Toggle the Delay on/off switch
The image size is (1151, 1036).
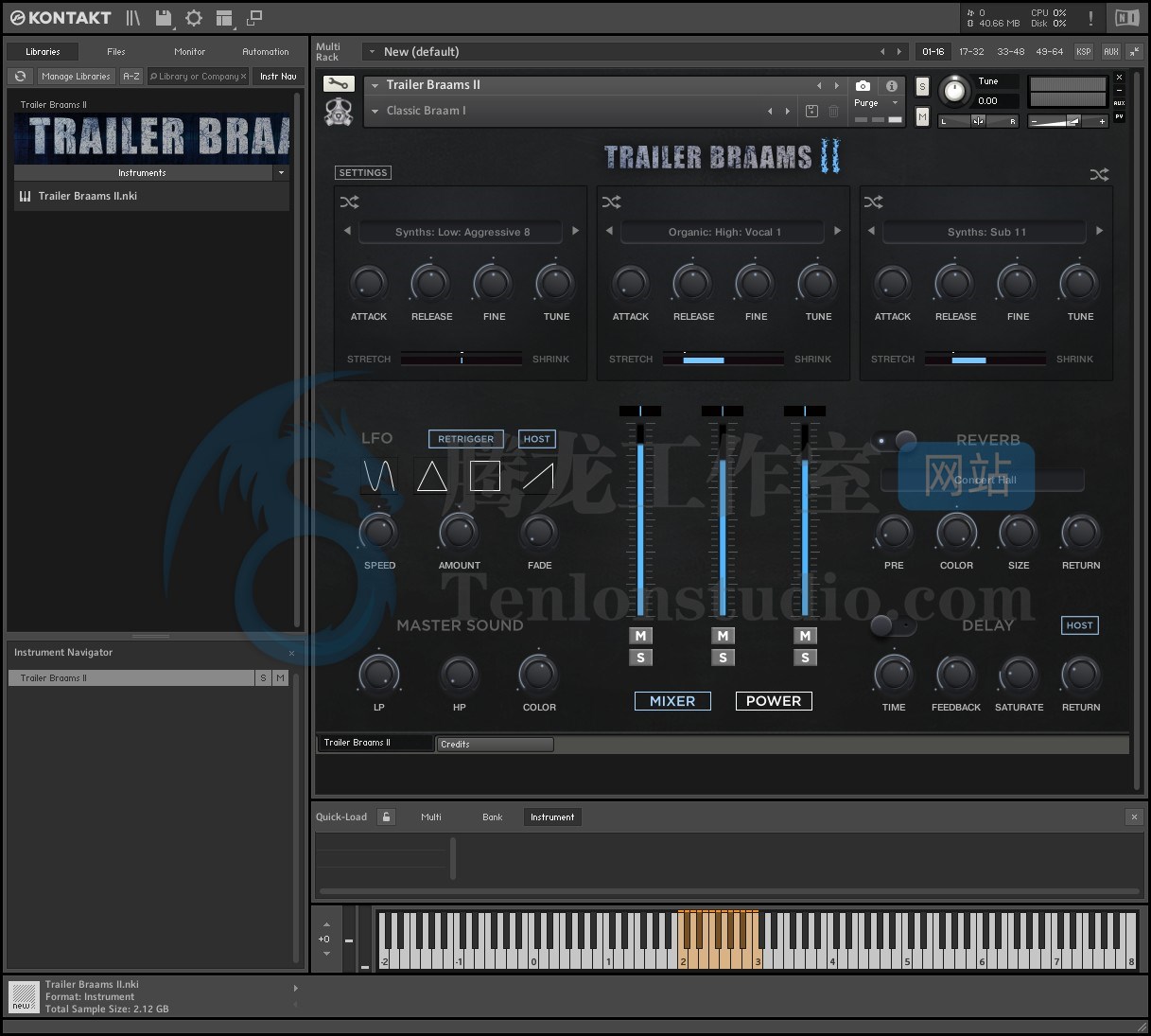point(894,625)
